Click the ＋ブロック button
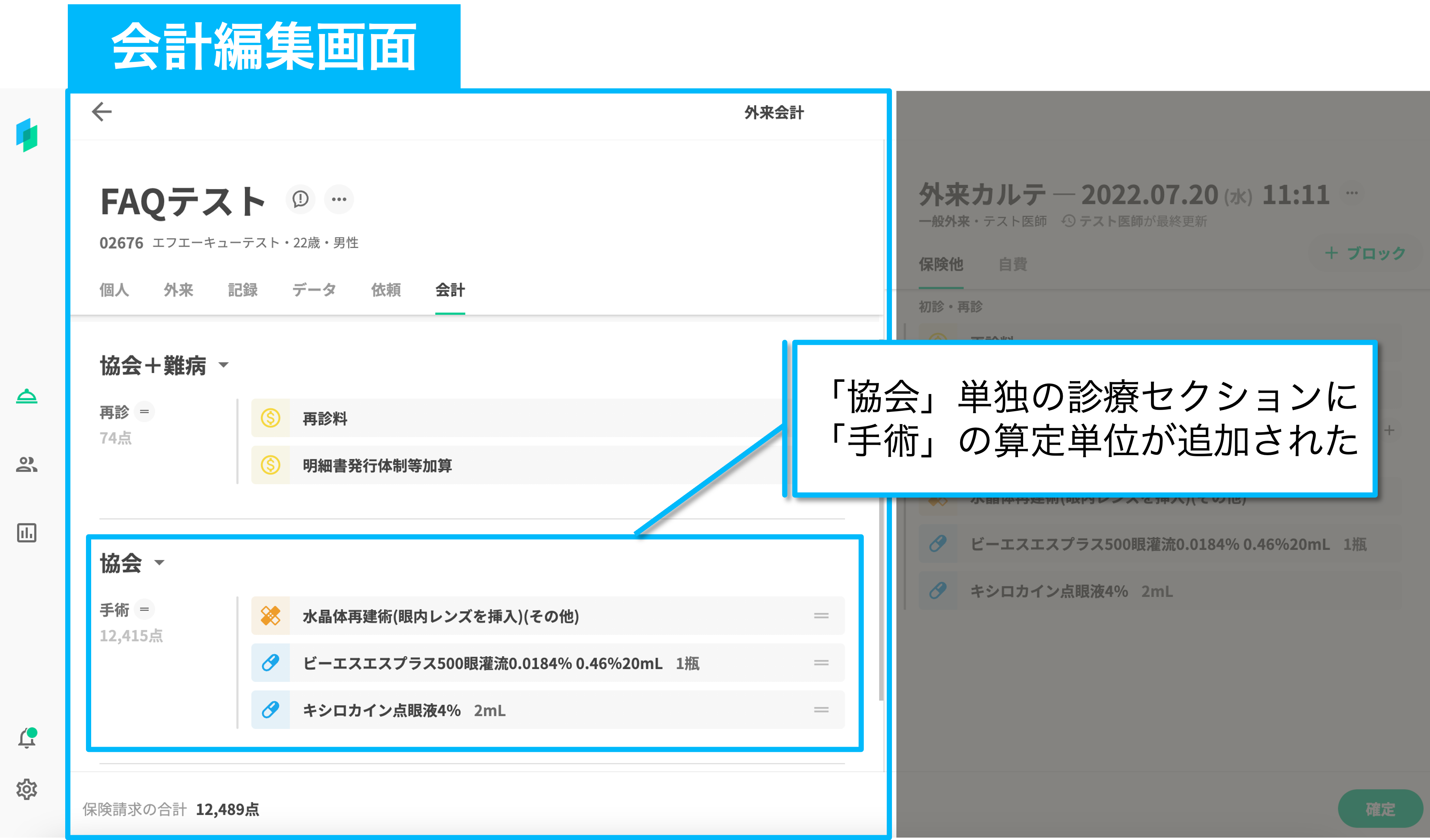 coord(1365,253)
